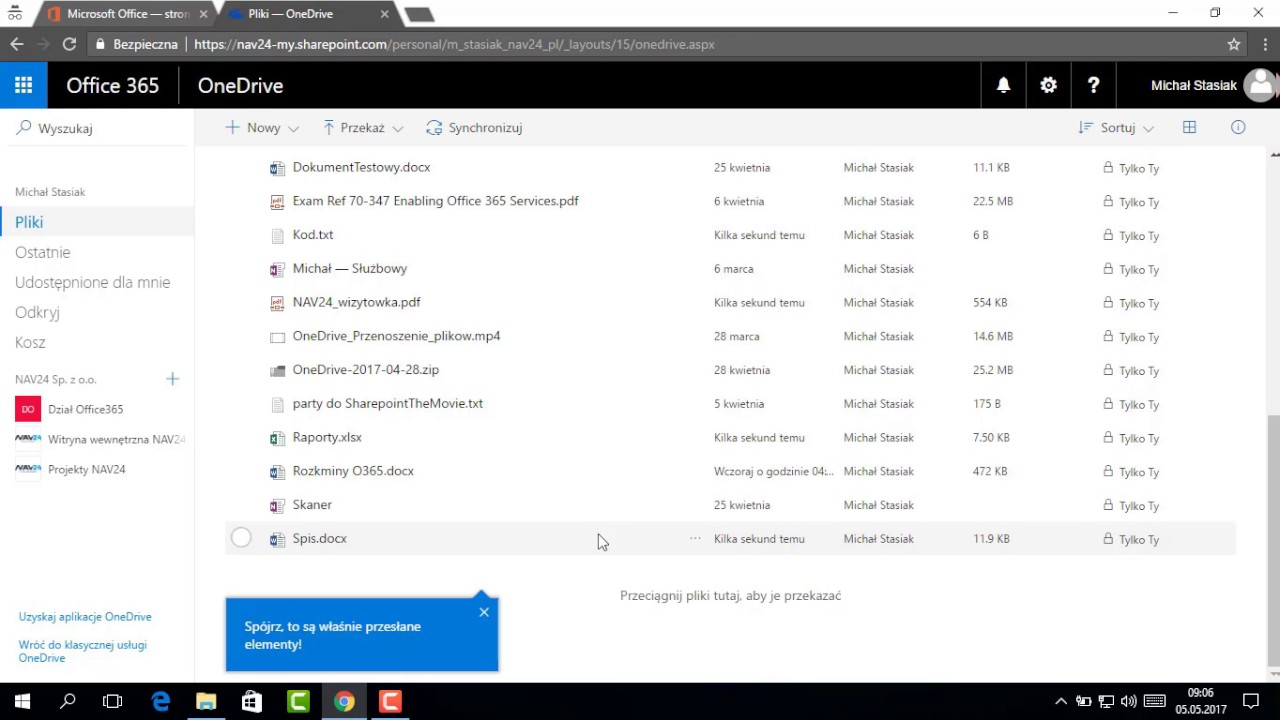
Task: Select Spis.docx with its round checkbox
Action: [241, 538]
